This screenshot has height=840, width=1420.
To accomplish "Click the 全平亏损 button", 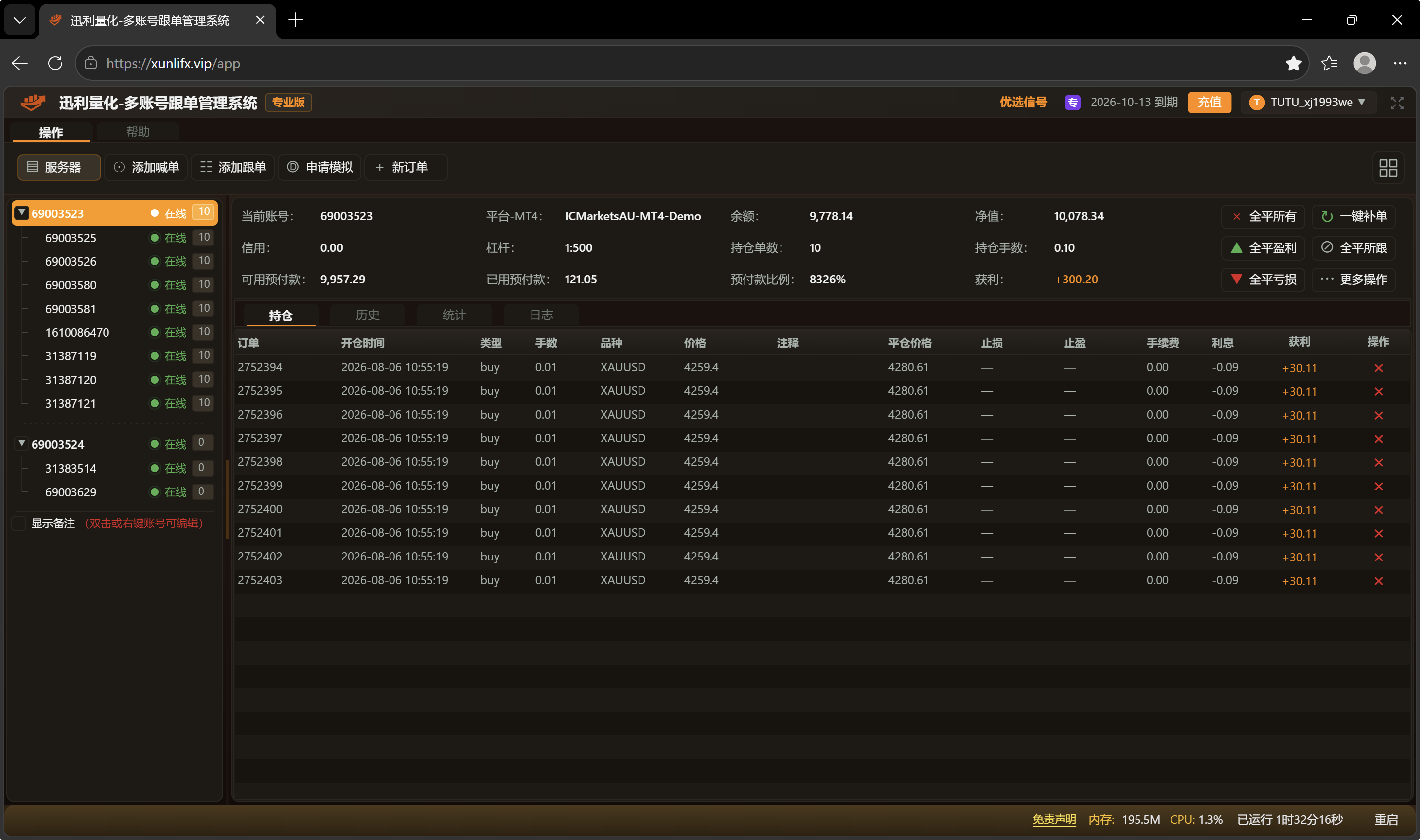I will (x=1263, y=280).
